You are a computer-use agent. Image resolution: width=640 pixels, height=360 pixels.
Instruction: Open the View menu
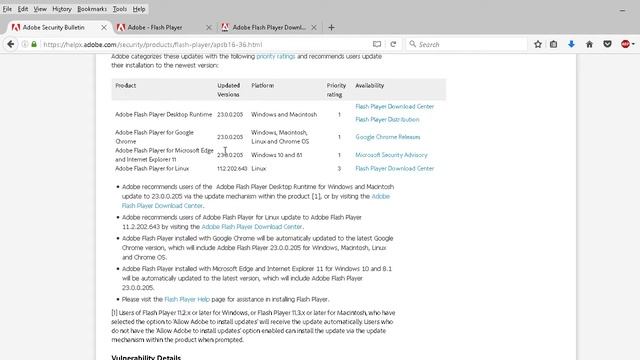(40, 9)
